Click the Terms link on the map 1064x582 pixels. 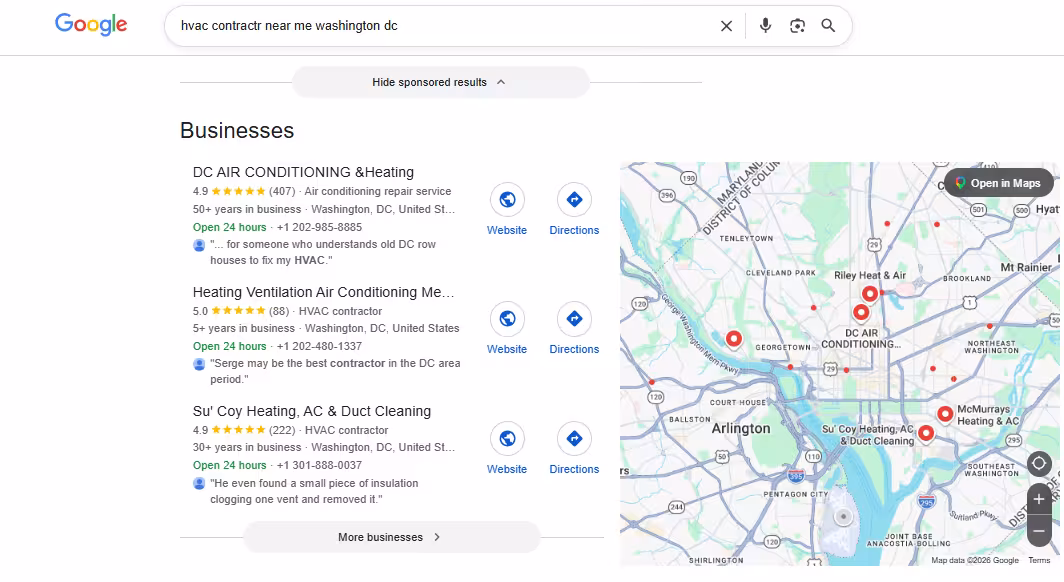pos(1039,560)
